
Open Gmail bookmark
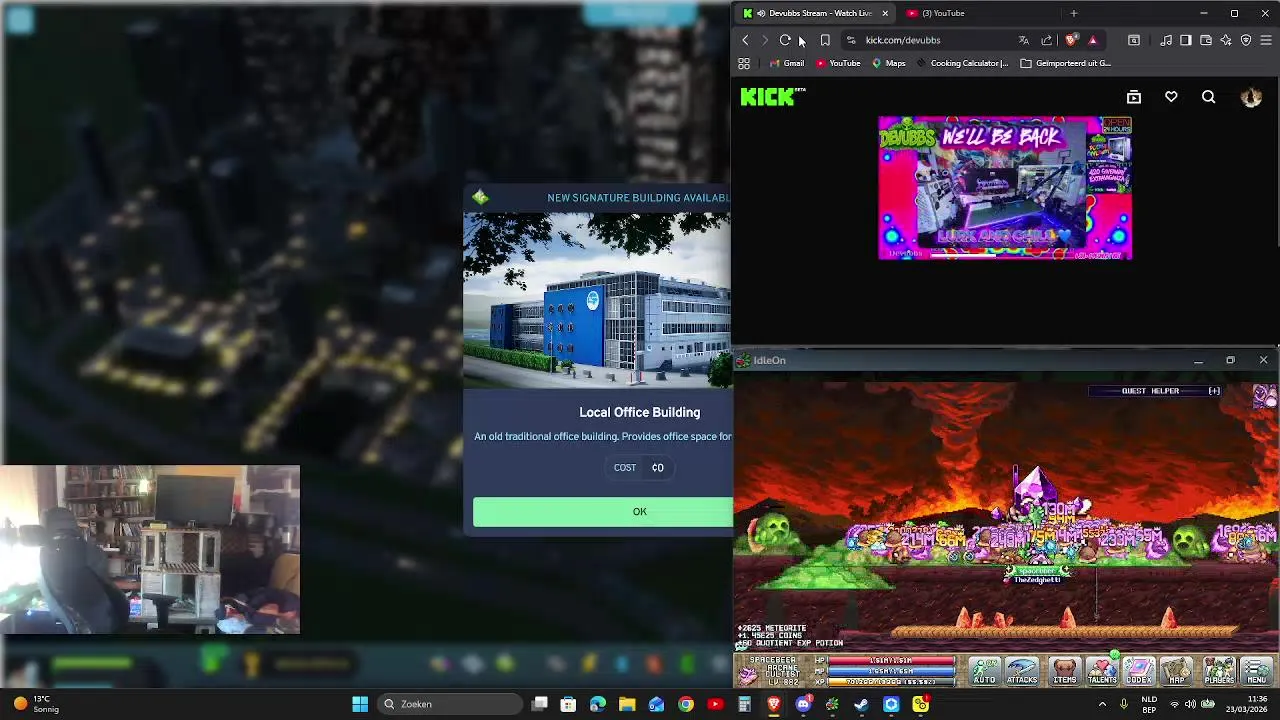point(786,63)
